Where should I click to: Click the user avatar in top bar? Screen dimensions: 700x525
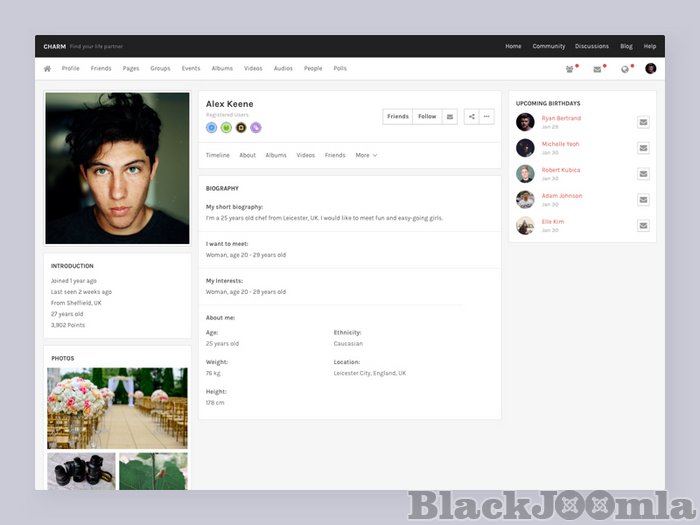point(650,69)
